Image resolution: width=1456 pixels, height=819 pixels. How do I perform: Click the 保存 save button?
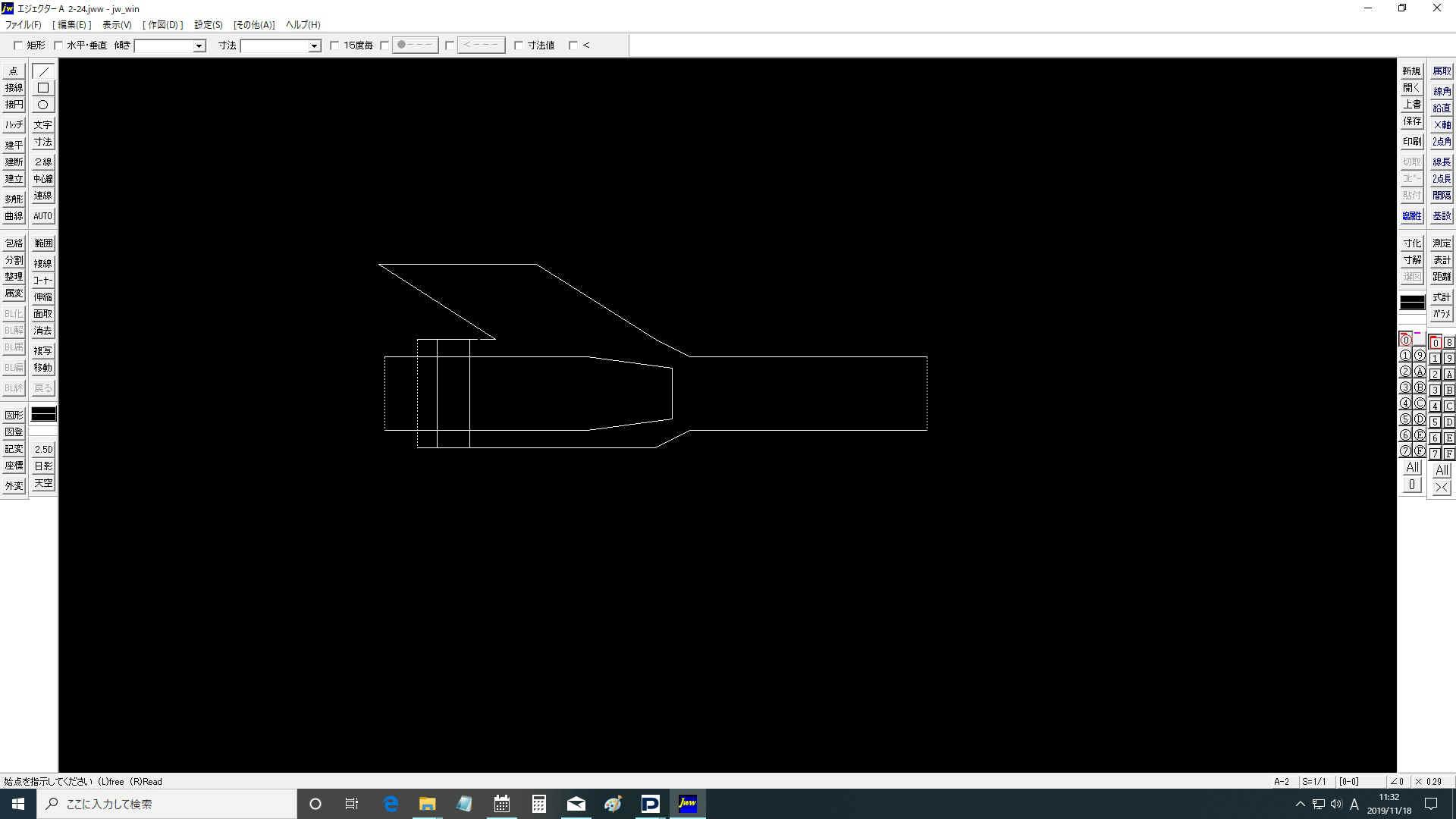click(x=1411, y=121)
